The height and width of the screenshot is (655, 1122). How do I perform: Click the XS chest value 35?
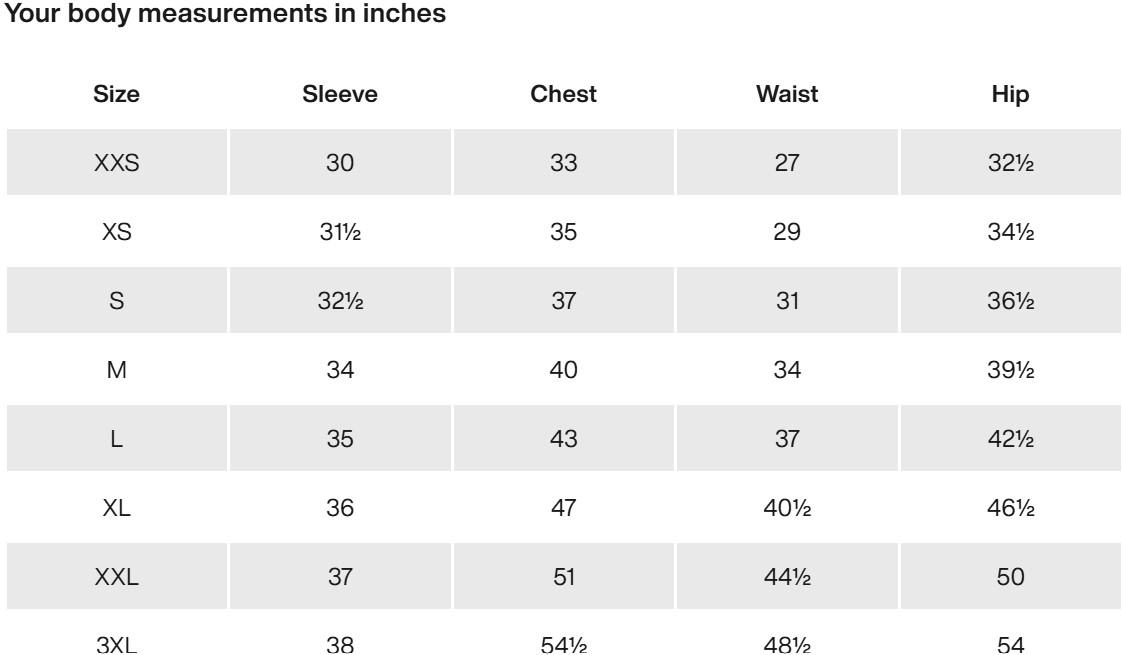563,231
